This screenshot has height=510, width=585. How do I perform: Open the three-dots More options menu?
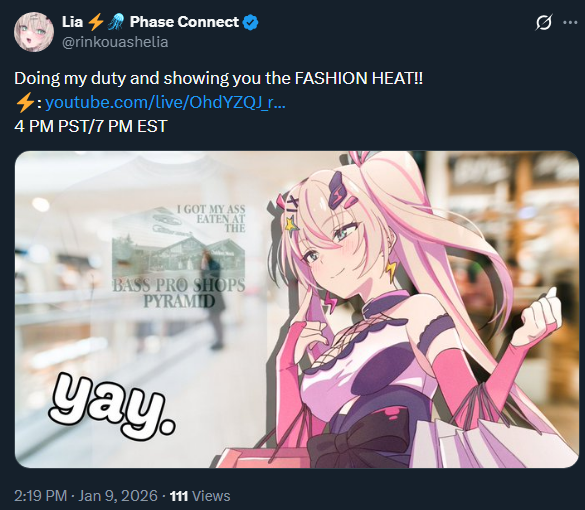570,23
